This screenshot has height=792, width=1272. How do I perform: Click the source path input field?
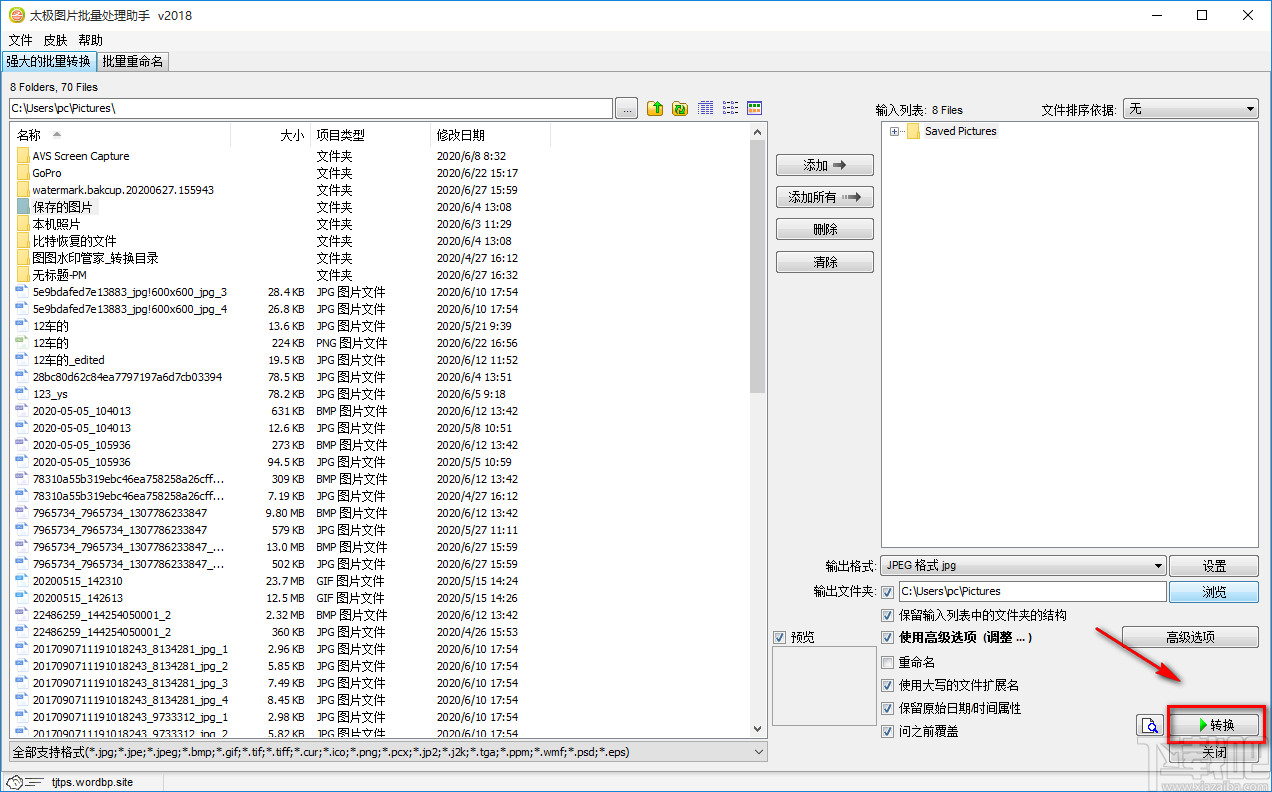[x=310, y=108]
